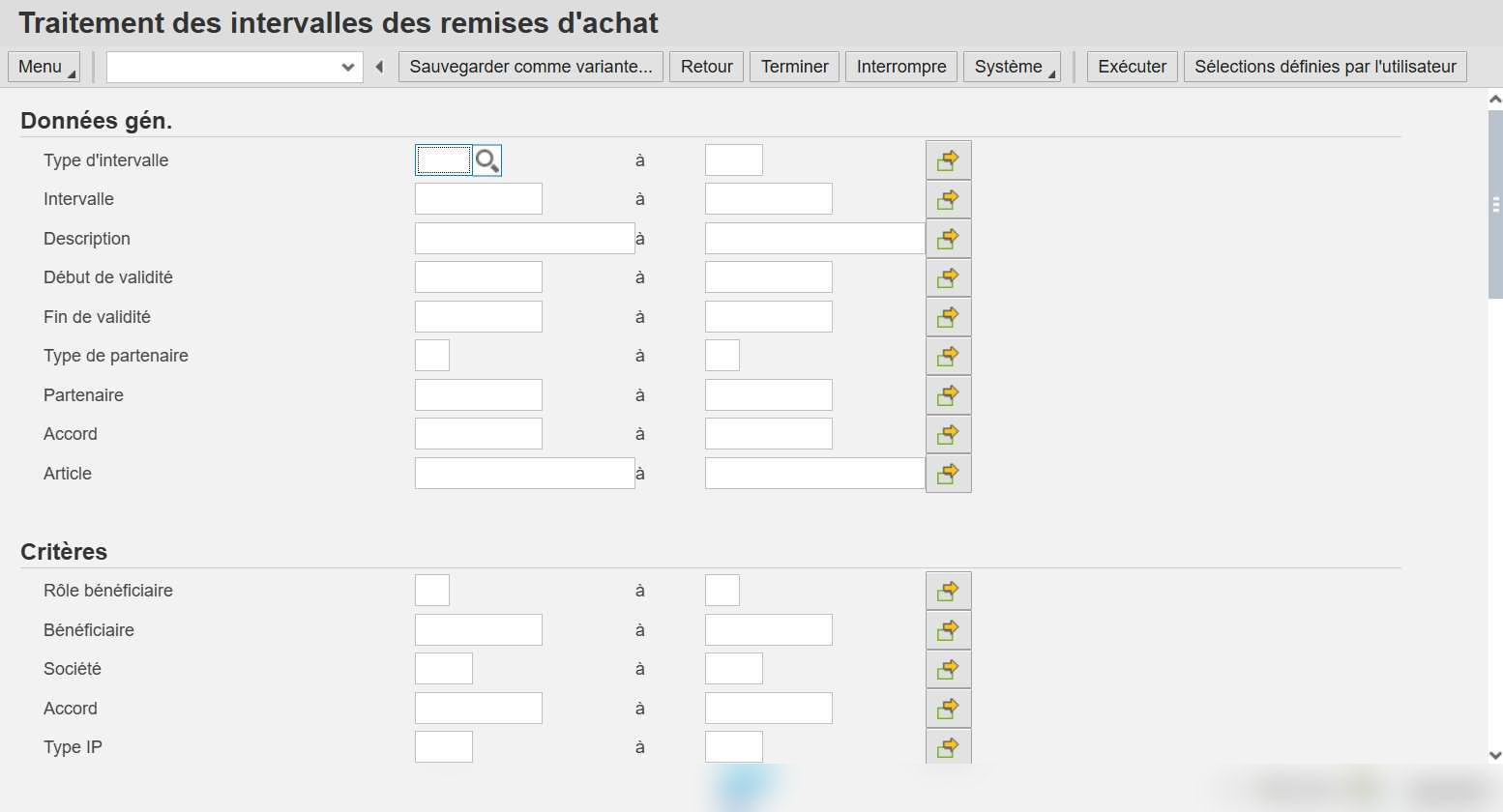The image size is (1503, 812).
Task: Open multiple selection for Partenaire
Action: (x=949, y=395)
